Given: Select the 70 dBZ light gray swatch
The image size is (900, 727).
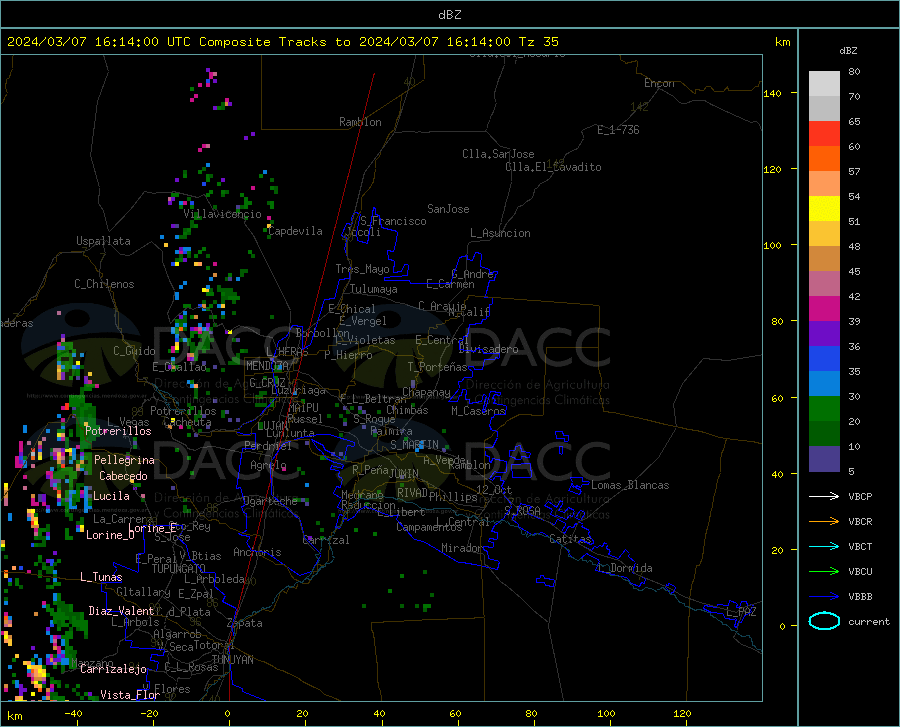Looking at the screenshot, I should click(824, 108).
